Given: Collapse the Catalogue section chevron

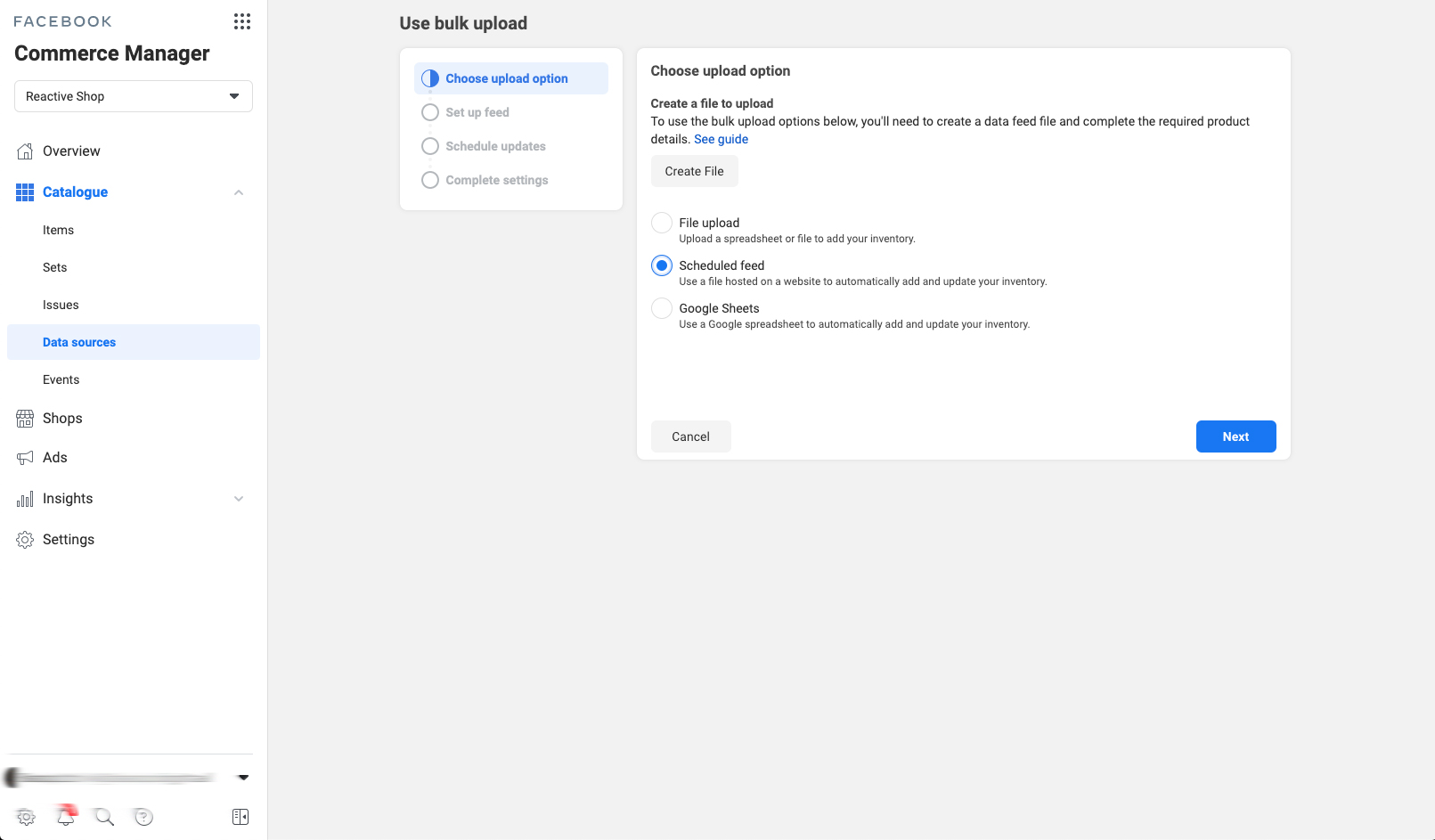Looking at the screenshot, I should [239, 192].
